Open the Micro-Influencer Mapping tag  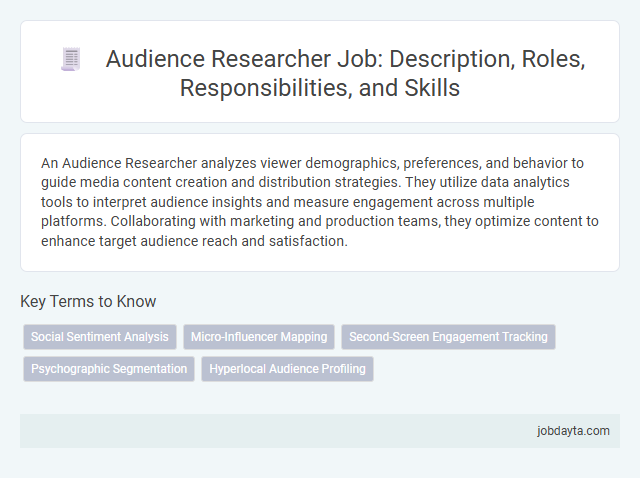(259, 337)
